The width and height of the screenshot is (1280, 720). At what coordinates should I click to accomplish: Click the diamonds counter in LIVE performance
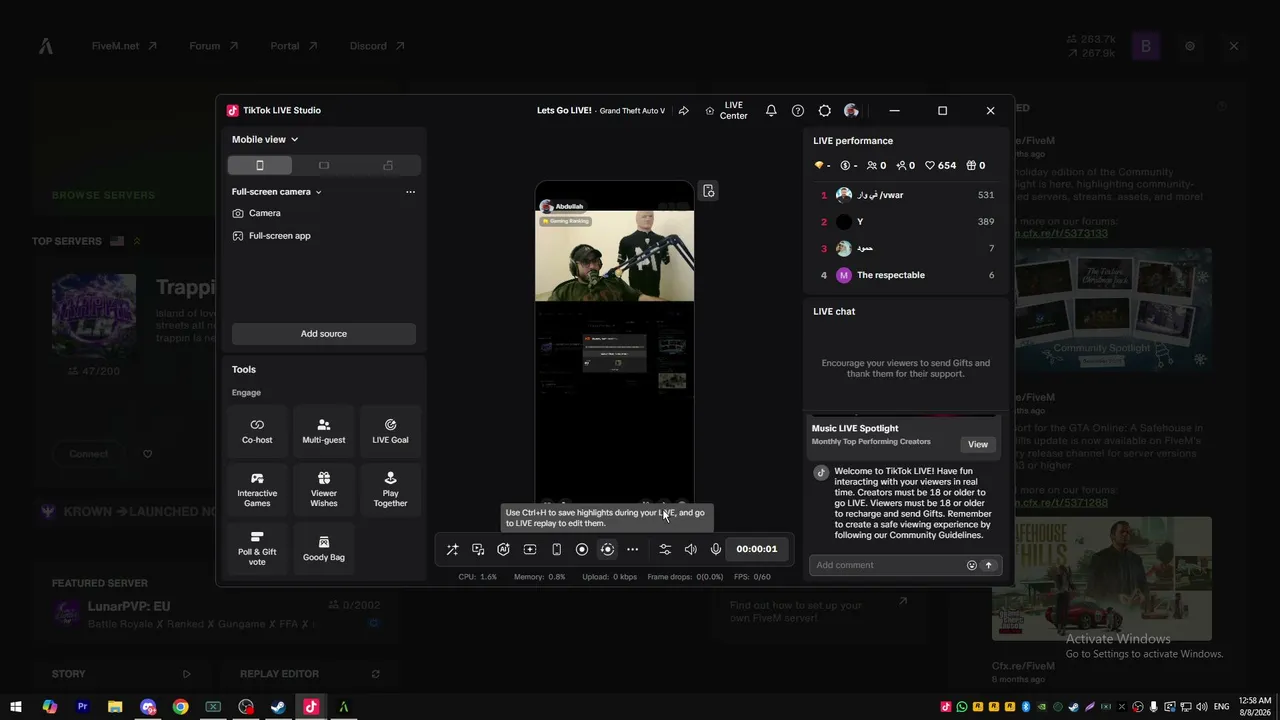pos(823,165)
